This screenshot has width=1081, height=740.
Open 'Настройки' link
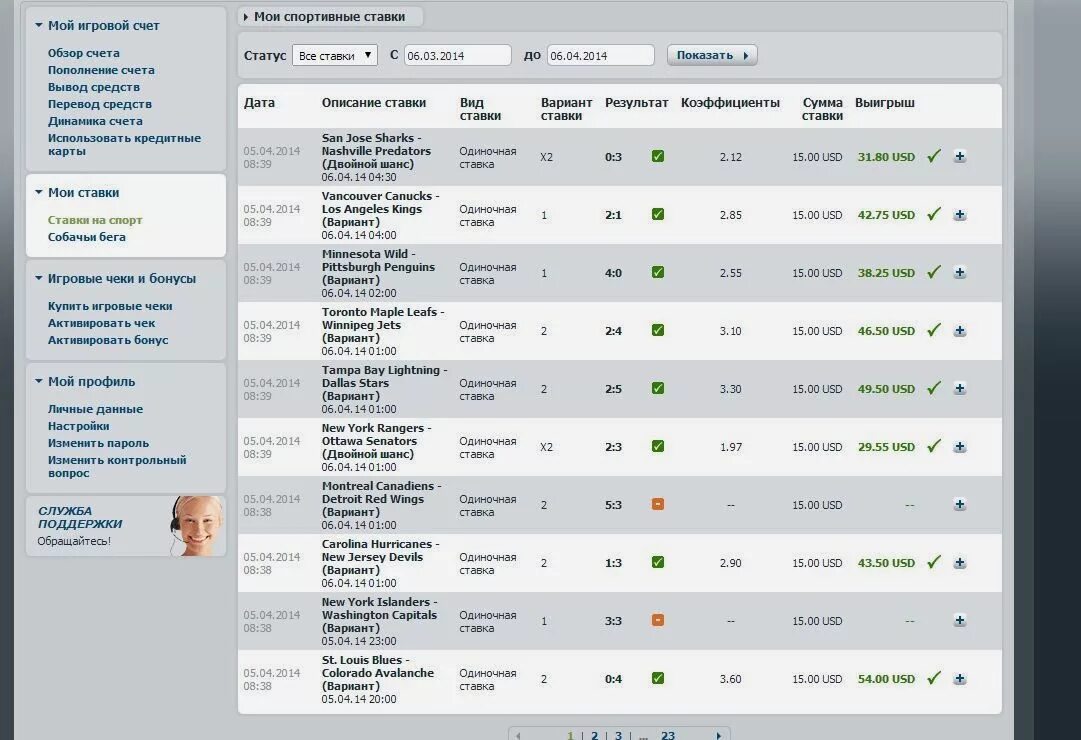79,426
